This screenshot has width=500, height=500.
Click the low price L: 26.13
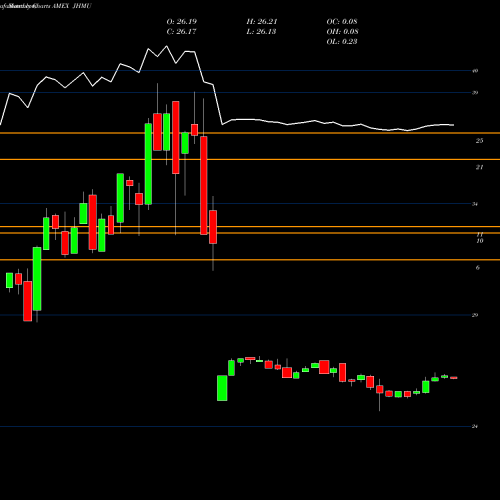tap(262, 32)
